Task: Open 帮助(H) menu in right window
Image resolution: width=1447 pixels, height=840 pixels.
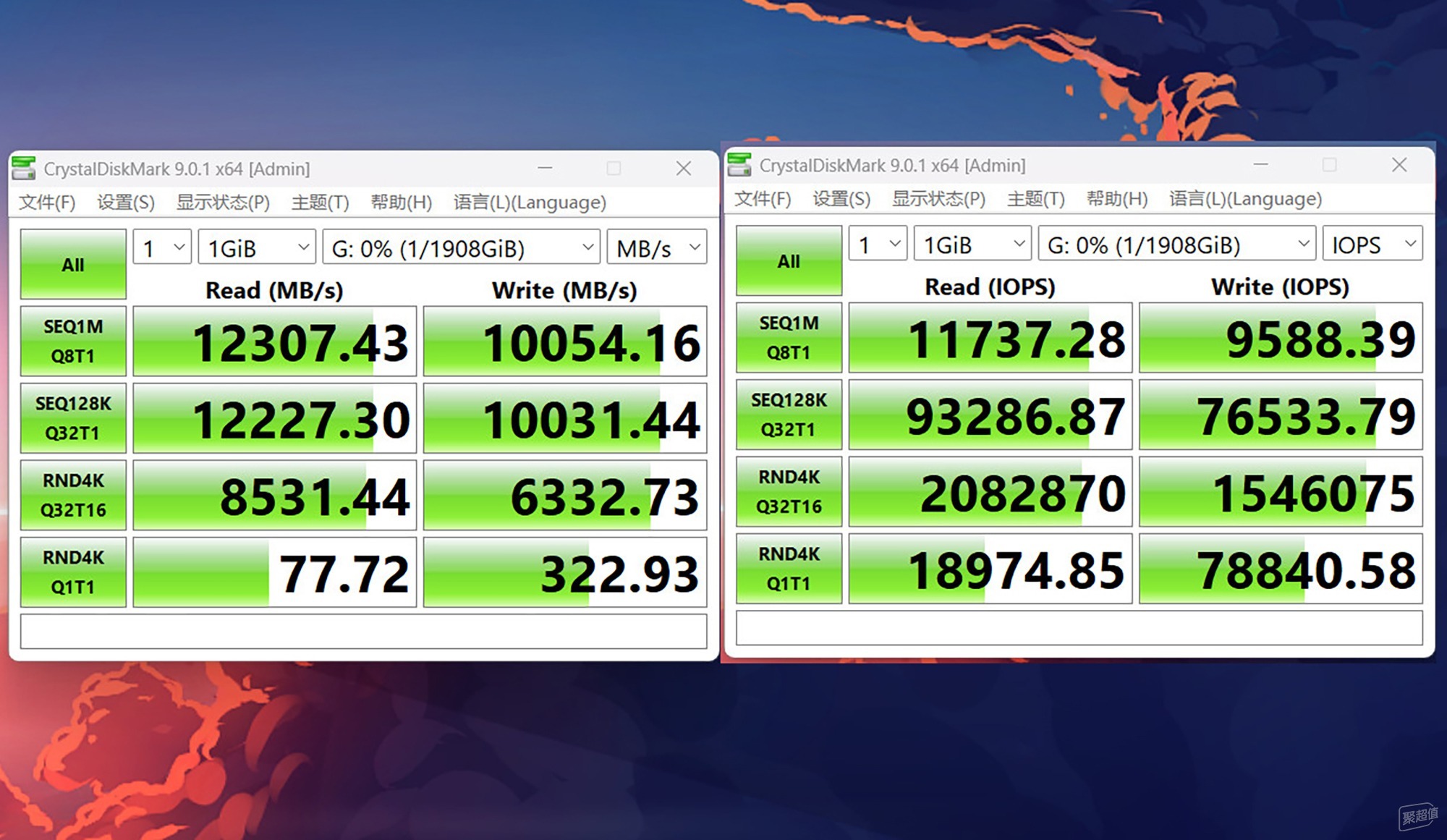Action: [x=1116, y=198]
